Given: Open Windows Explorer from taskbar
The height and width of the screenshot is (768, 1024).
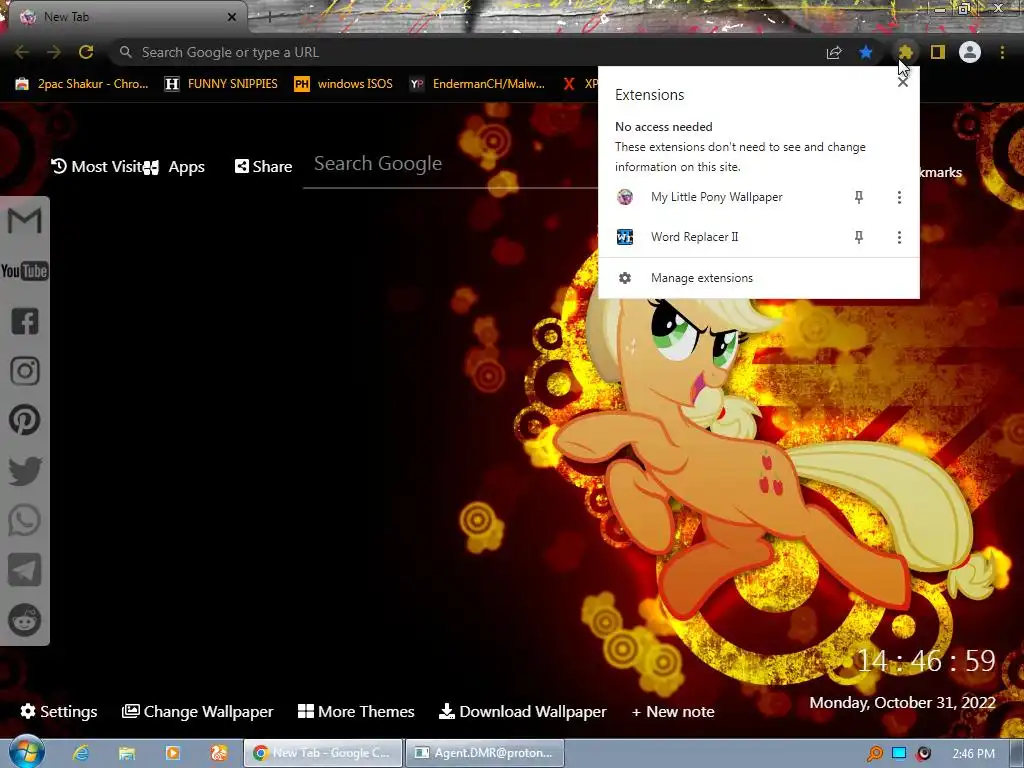Looking at the screenshot, I should coord(127,753).
